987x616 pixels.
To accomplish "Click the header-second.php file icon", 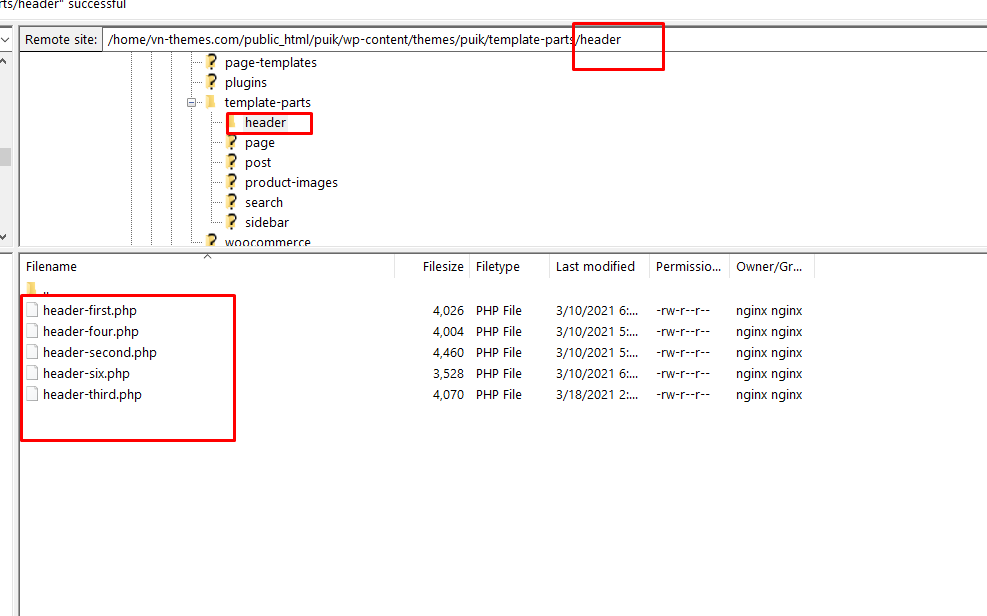I will click(33, 353).
